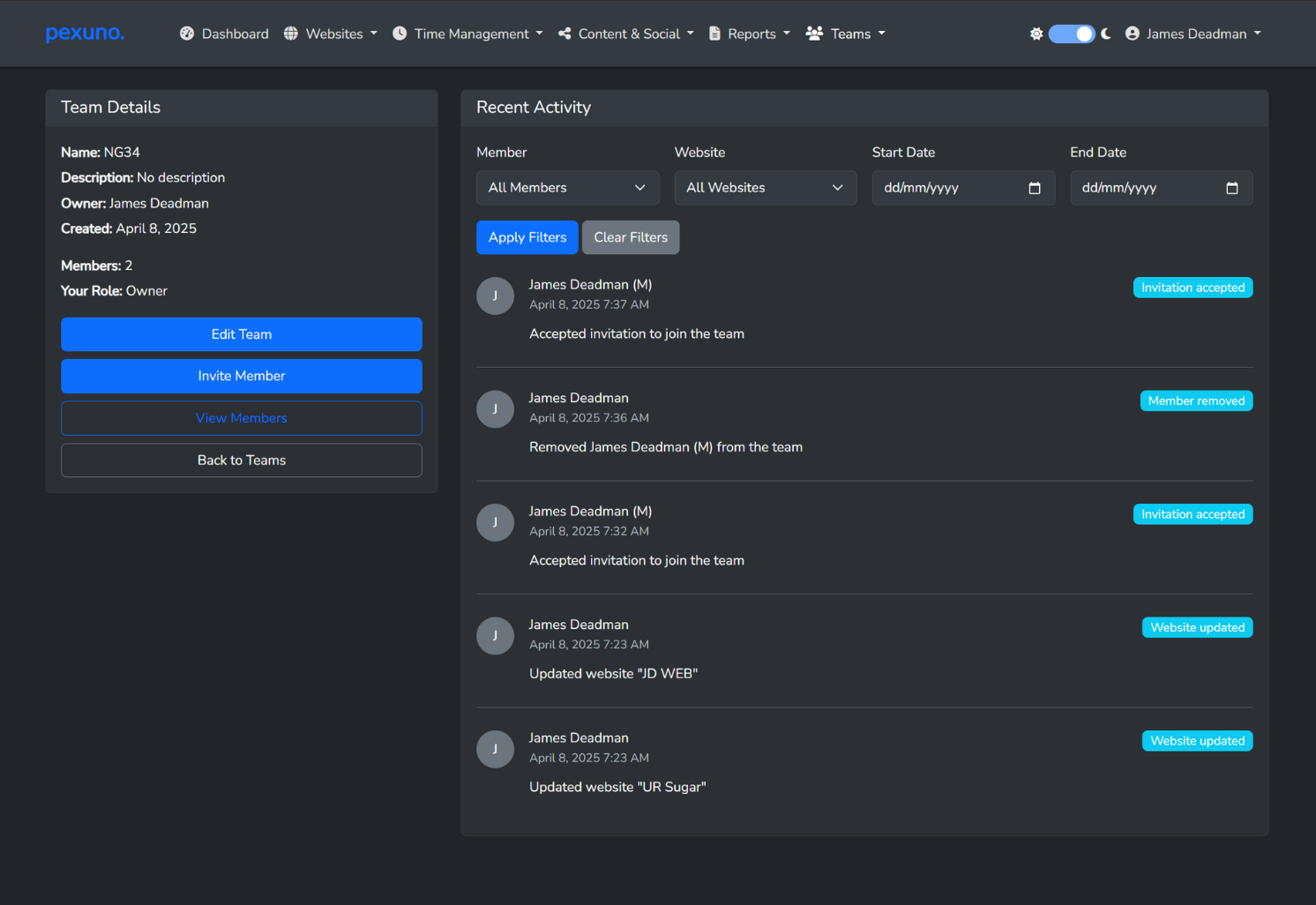The height and width of the screenshot is (905, 1316).
Task: Click the pexuno logo
Action: pyautogui.click(x=85, y=34)
